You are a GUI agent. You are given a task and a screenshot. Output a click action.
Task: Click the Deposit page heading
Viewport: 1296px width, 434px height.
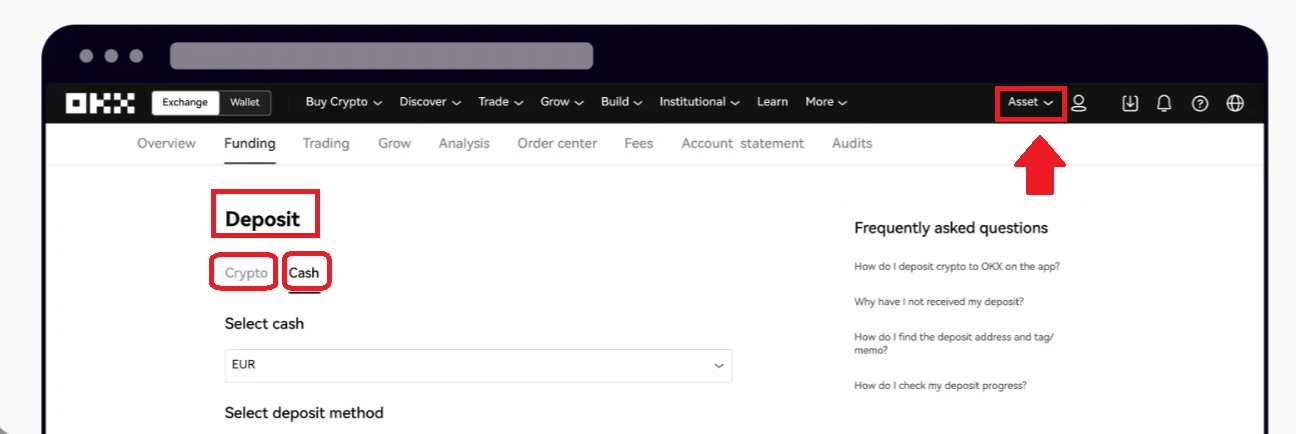coord(262,219)
